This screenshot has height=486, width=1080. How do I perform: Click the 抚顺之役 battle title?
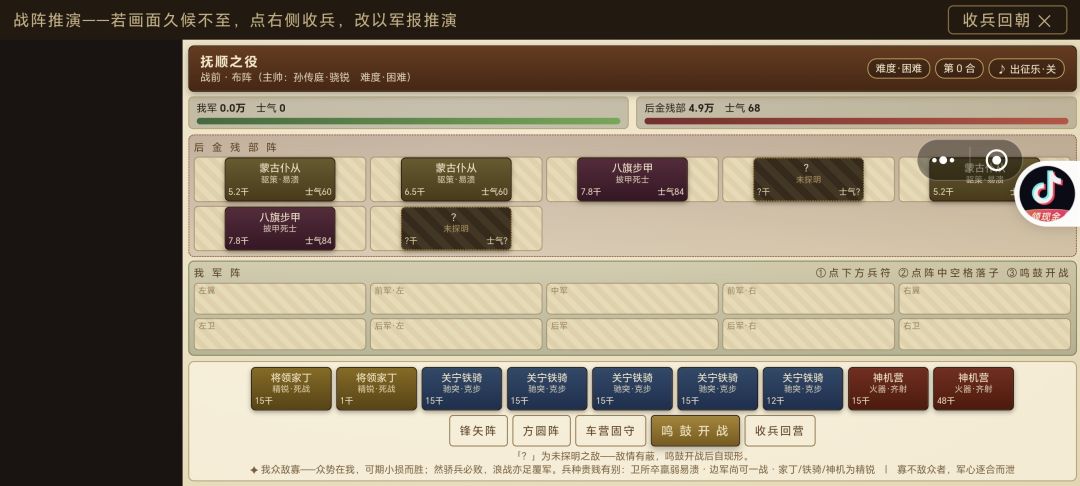(x=229, y=62)
